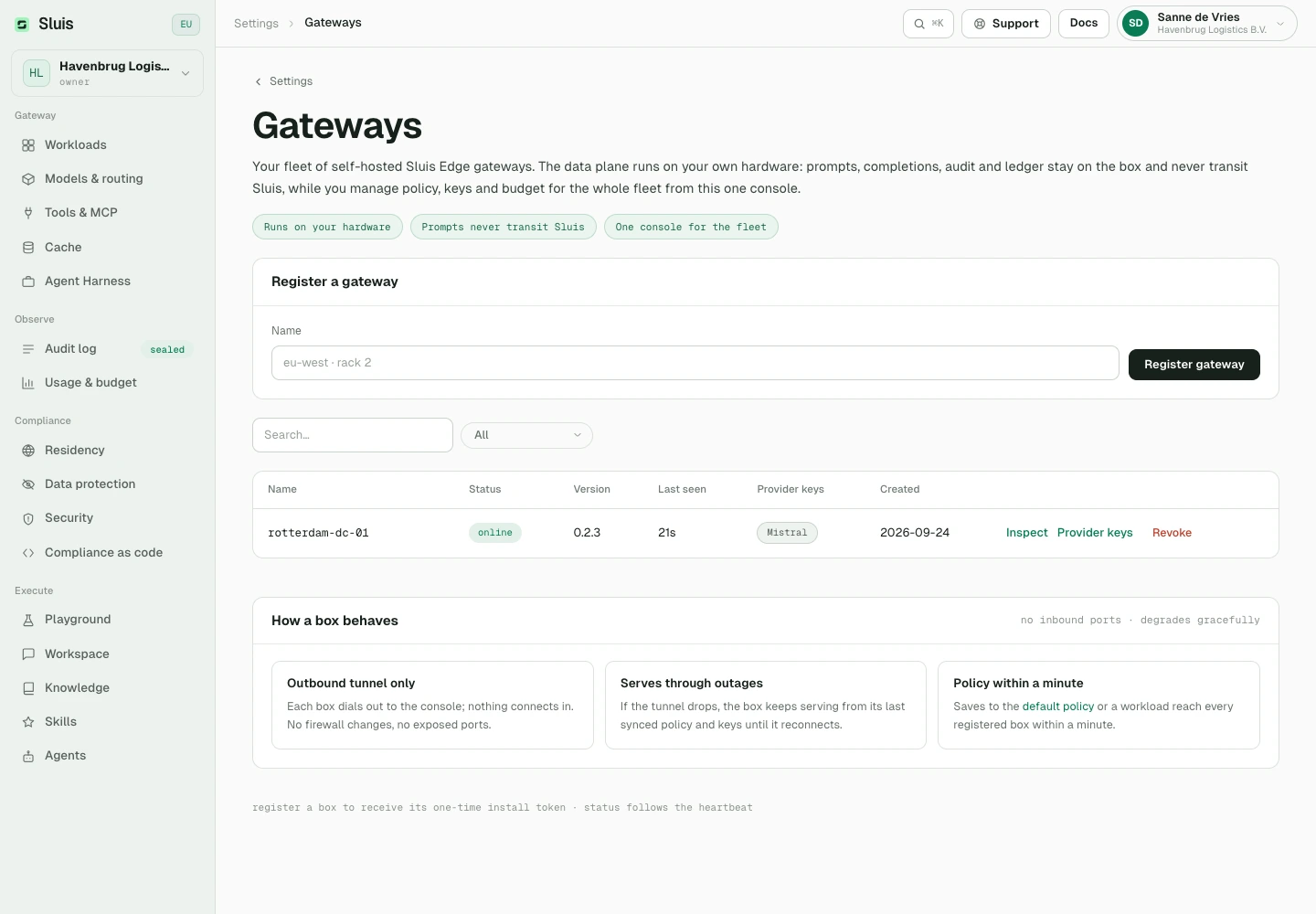Click the Agents robot icon
This screenshot has width=1316, height=914.
[x=28, y=756]
